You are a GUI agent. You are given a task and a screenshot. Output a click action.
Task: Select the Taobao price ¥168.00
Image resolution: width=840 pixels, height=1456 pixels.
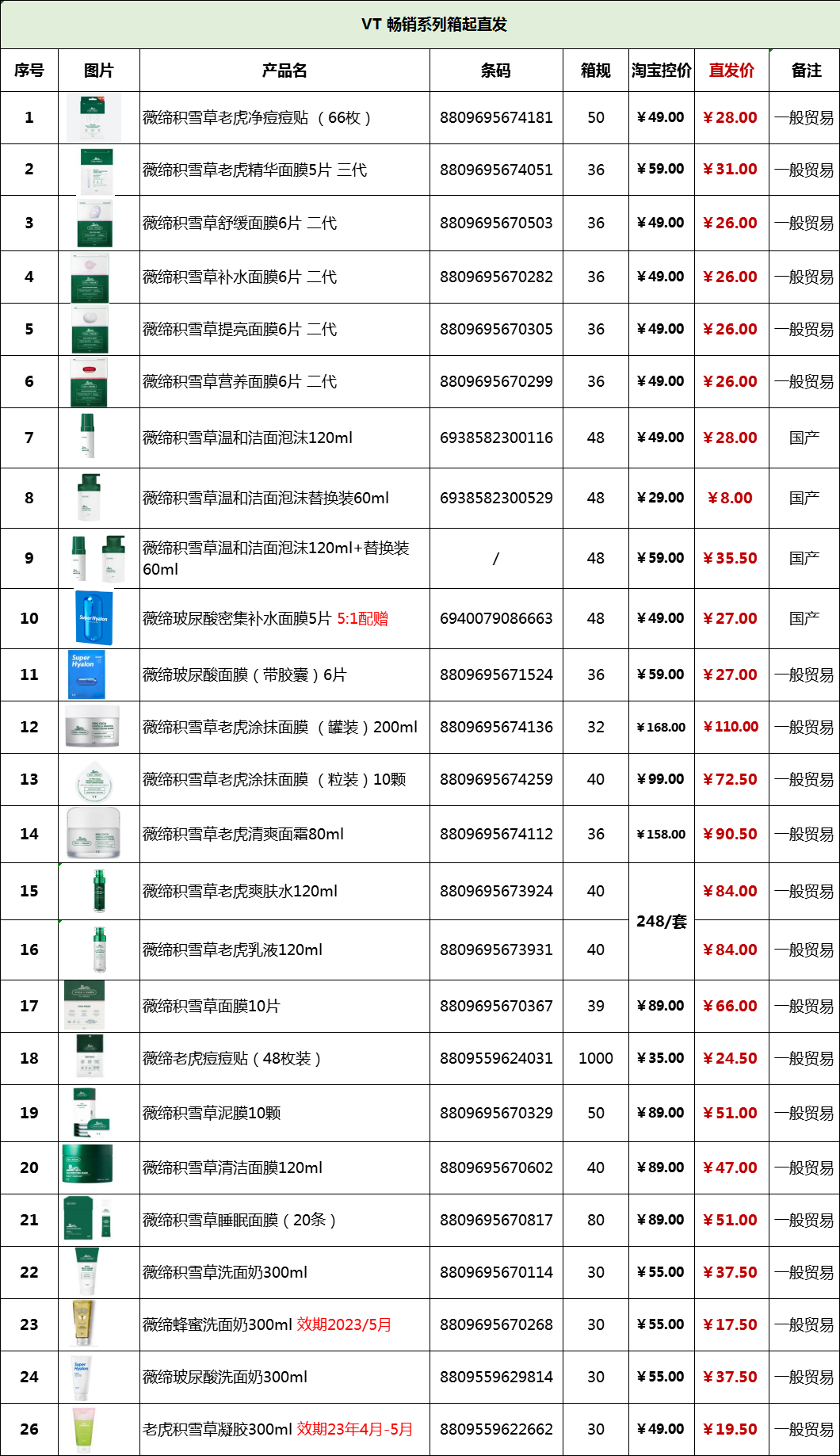click(x=662, y=727)
